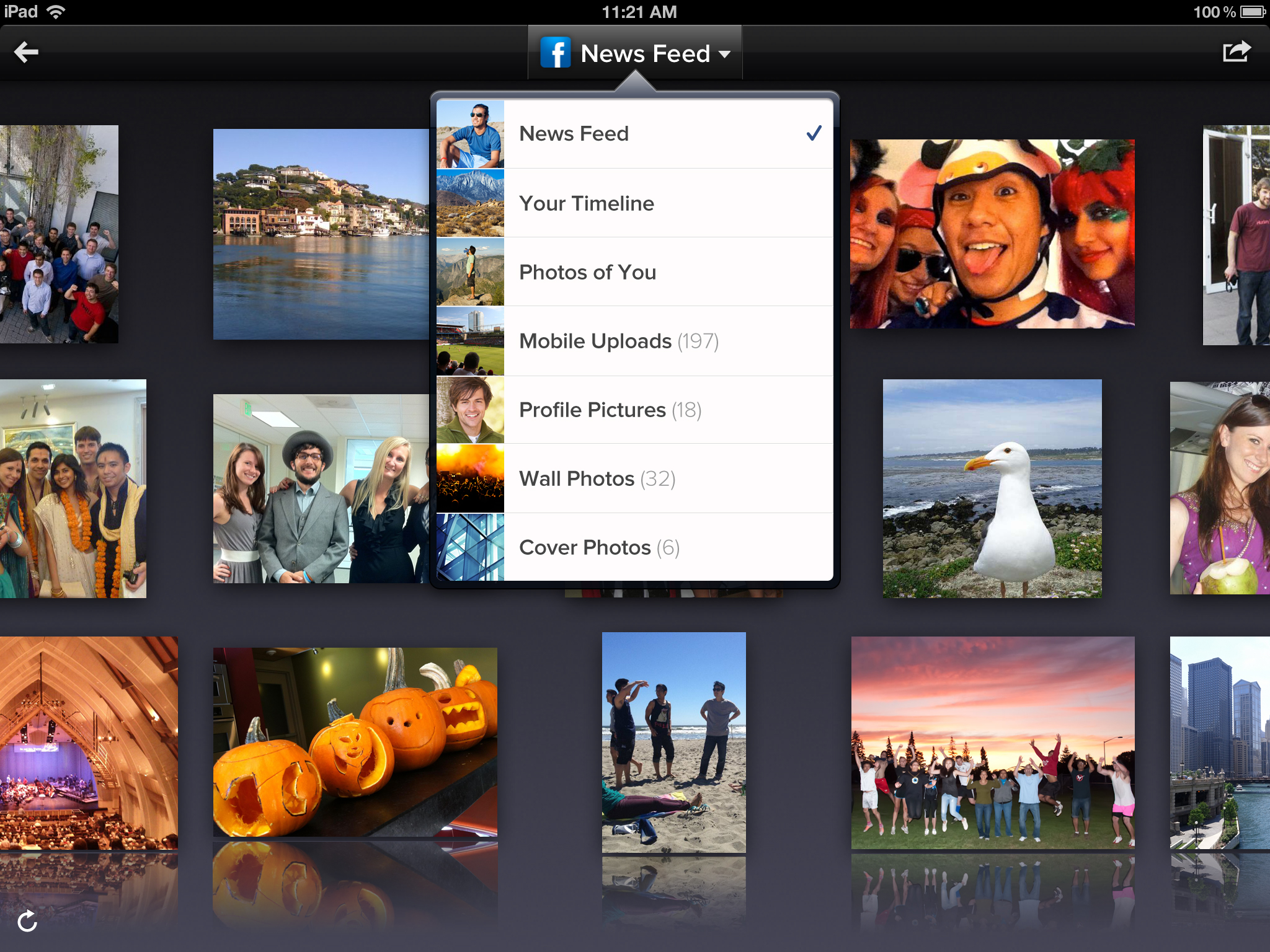This screenshot has width=1270, height=952.
Task: Collapse the News Feed dropdown arrow
Action: (x=724, y=55)
